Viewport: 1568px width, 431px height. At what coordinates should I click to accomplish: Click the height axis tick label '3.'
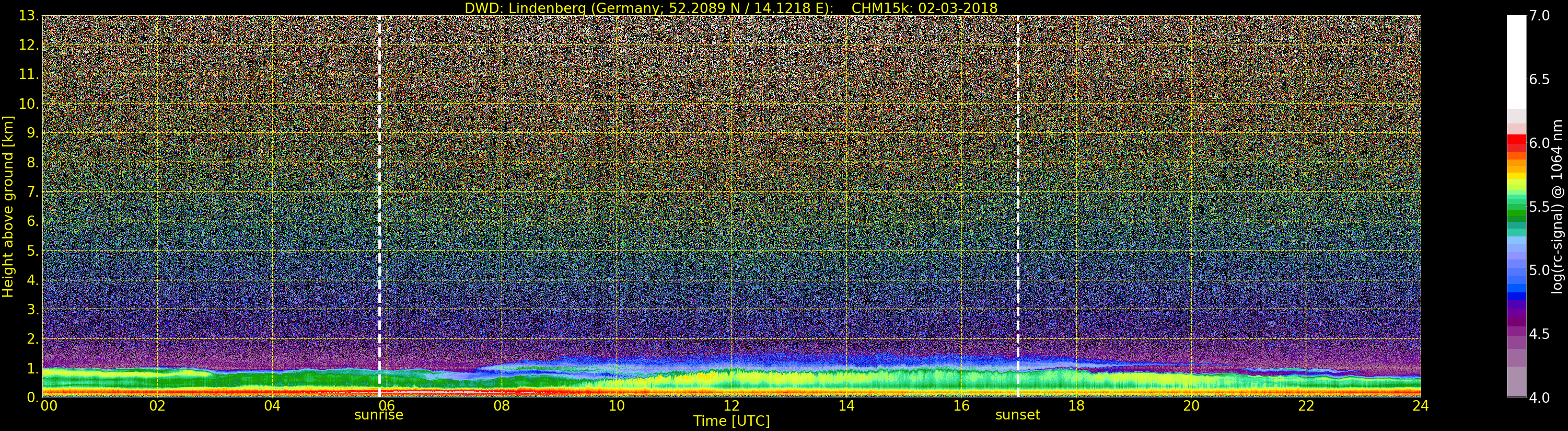tap(33, 309)
